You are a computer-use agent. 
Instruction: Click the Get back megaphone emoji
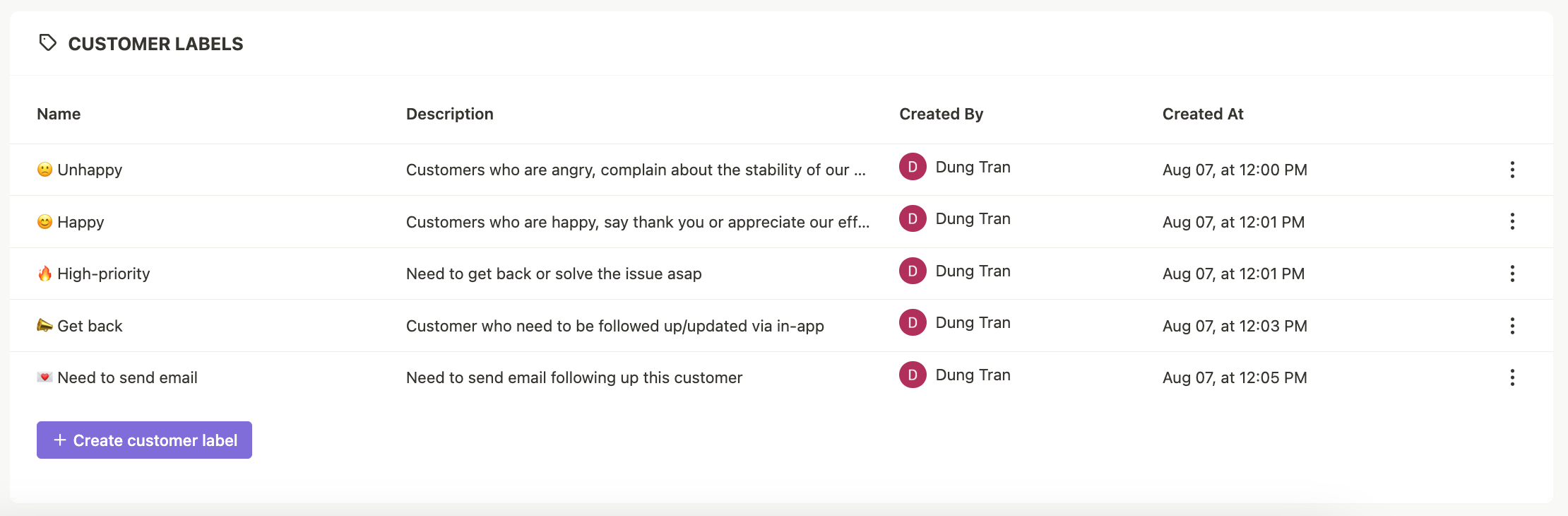coord(44,325)
